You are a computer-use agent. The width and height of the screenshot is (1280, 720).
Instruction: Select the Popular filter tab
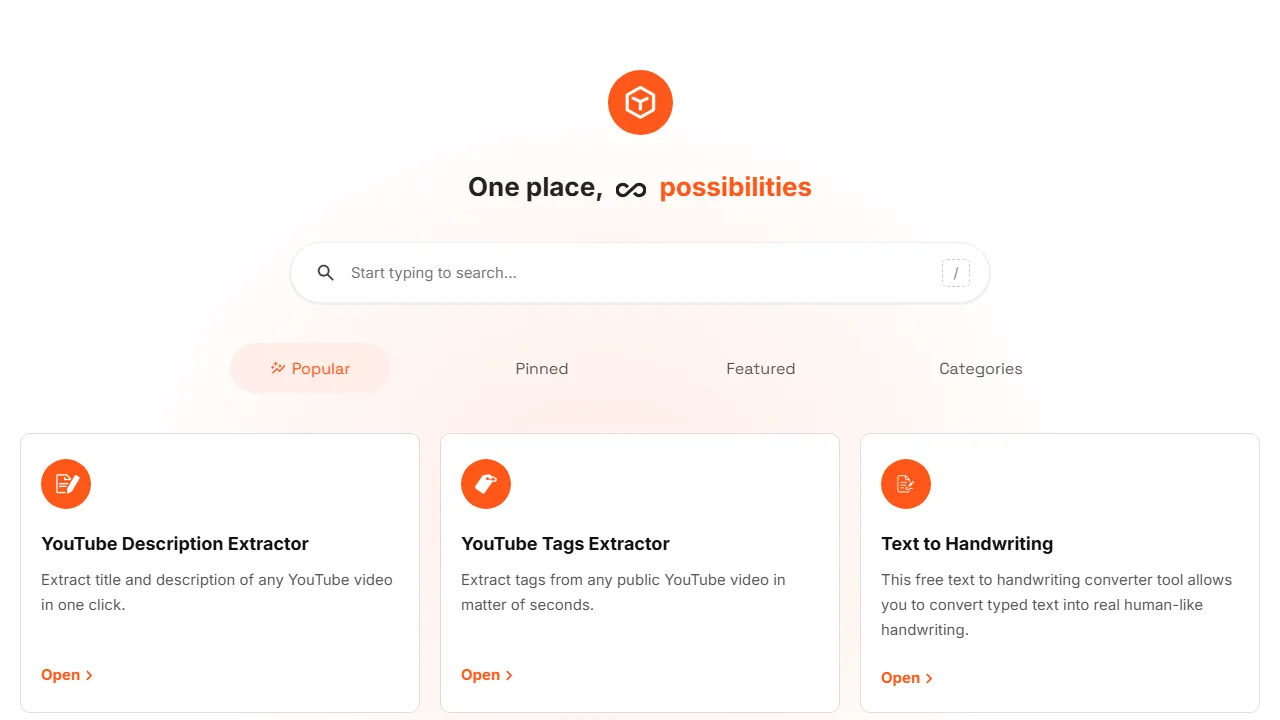[x=310, y=368]
